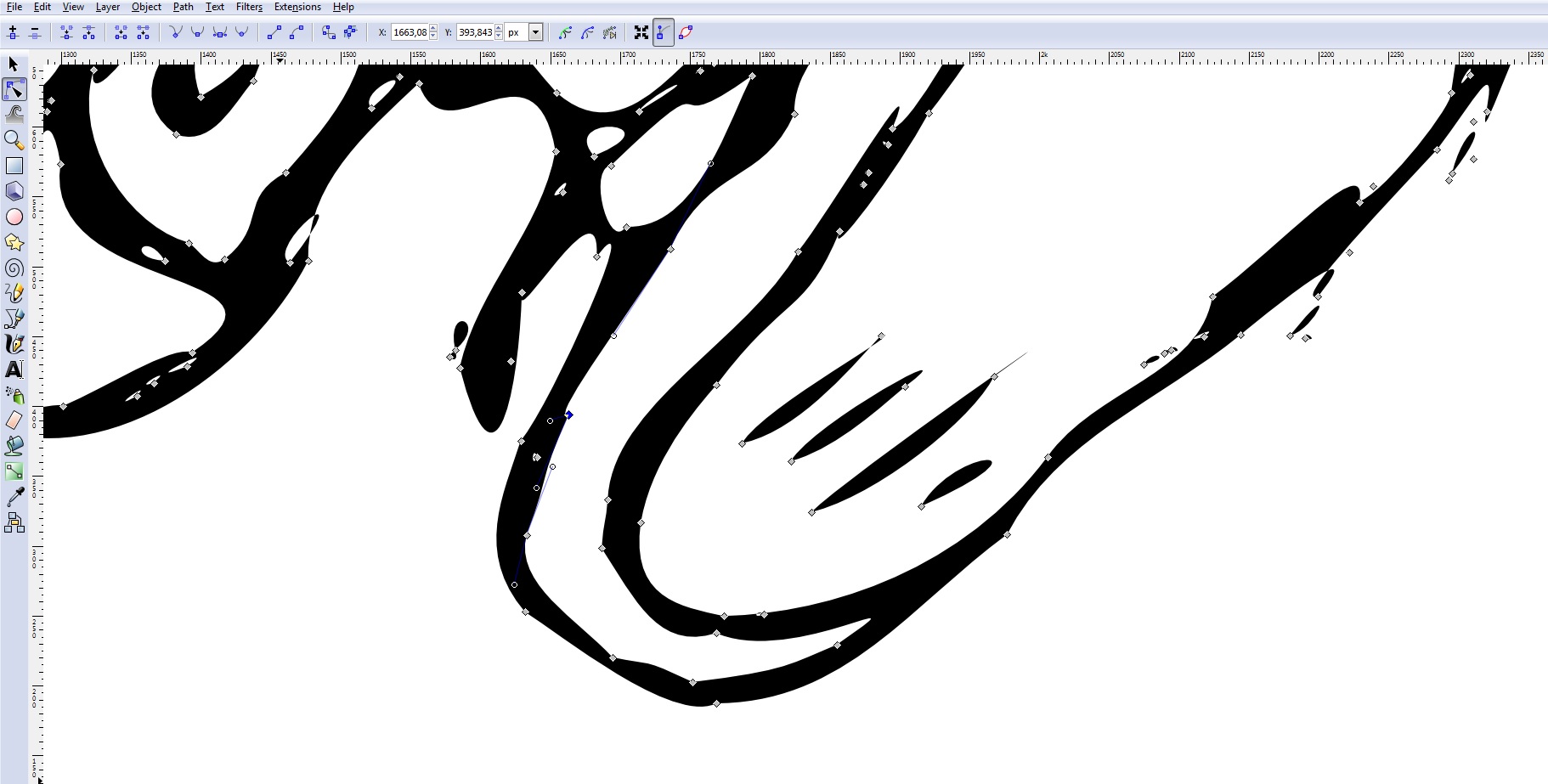Select the Selection arrow tool
The image size is (1548, 784).
tap(14, 65)
